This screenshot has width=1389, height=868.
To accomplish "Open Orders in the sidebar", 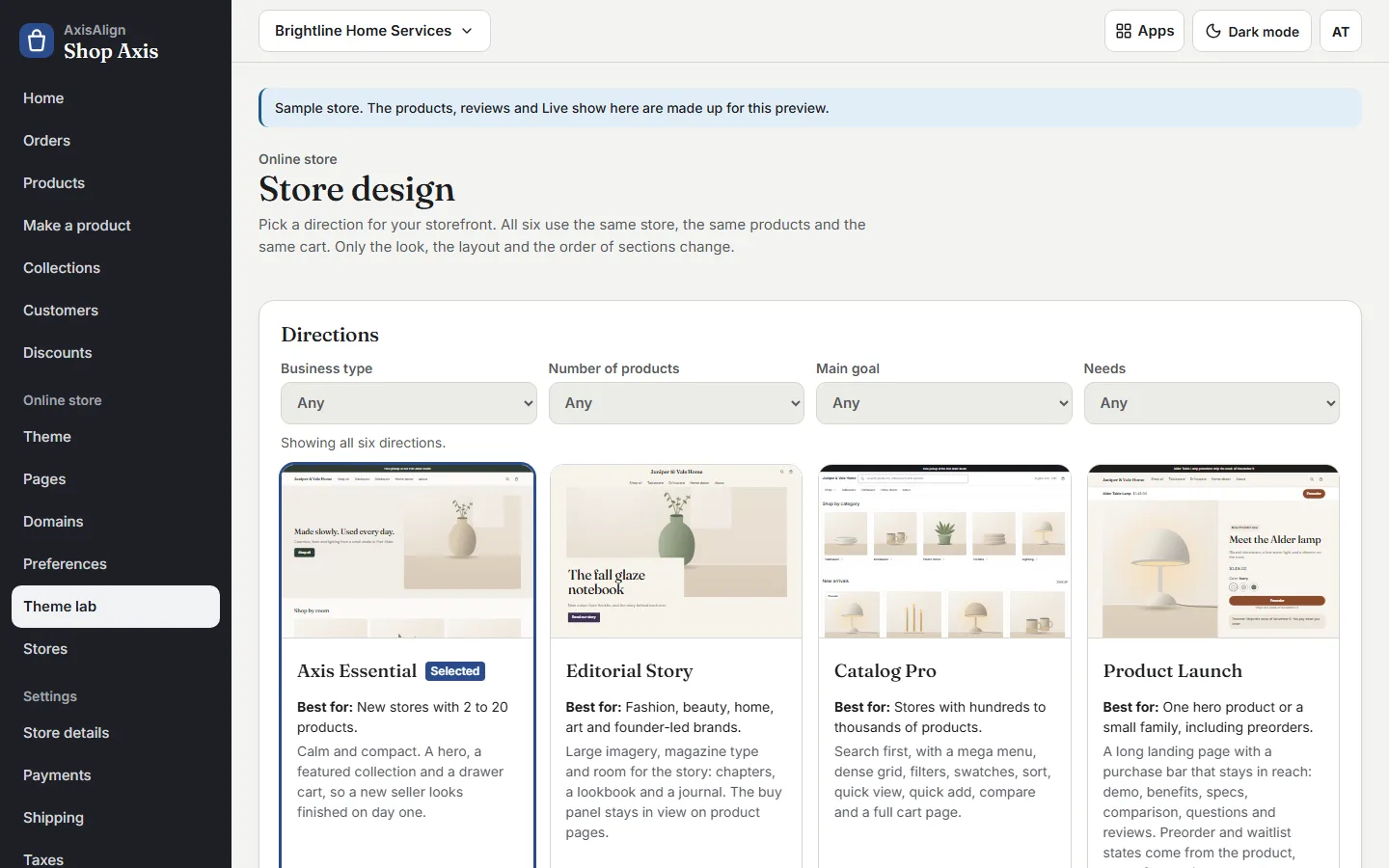I will [116, 141].
